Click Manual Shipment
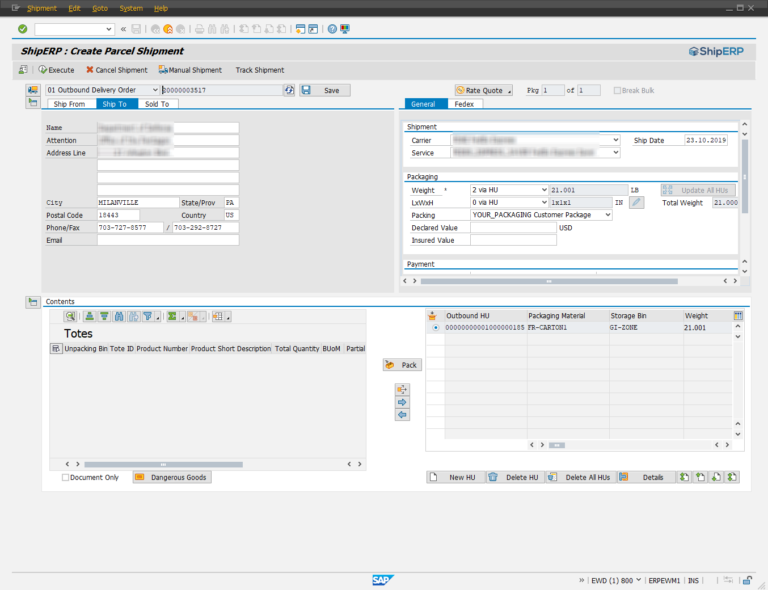This screenshot has height=590, width=768. tap(190, 70)
